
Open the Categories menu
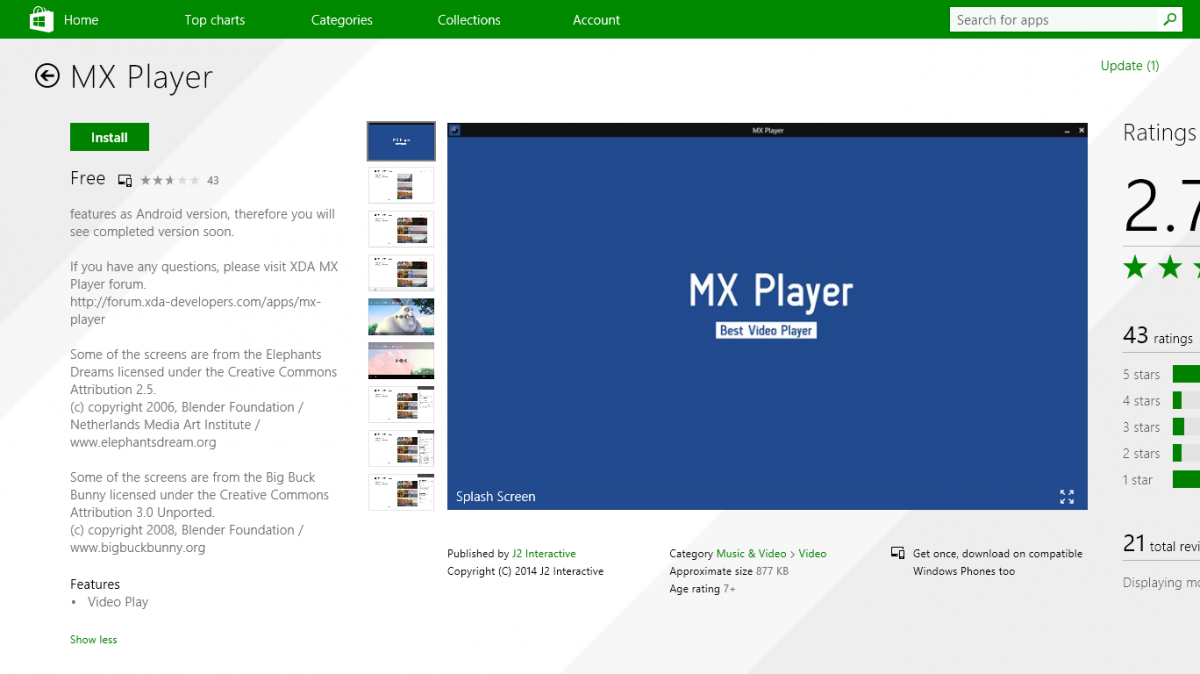pos(342,20)
